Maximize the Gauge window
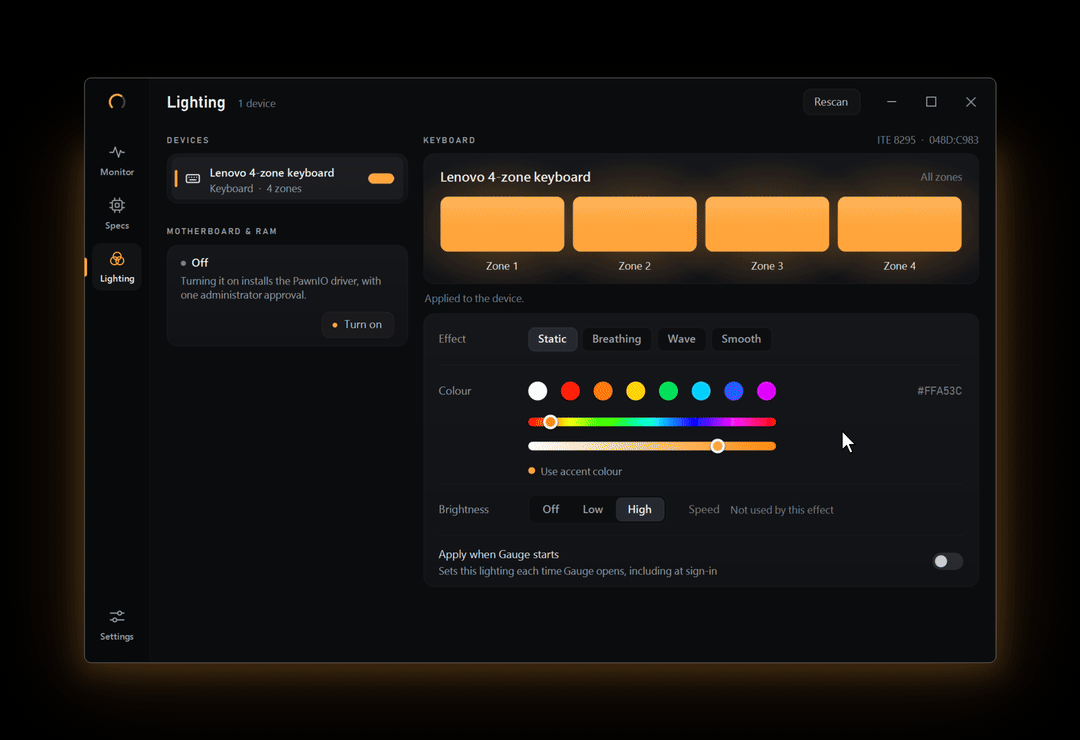 click(x=931, y=102)
